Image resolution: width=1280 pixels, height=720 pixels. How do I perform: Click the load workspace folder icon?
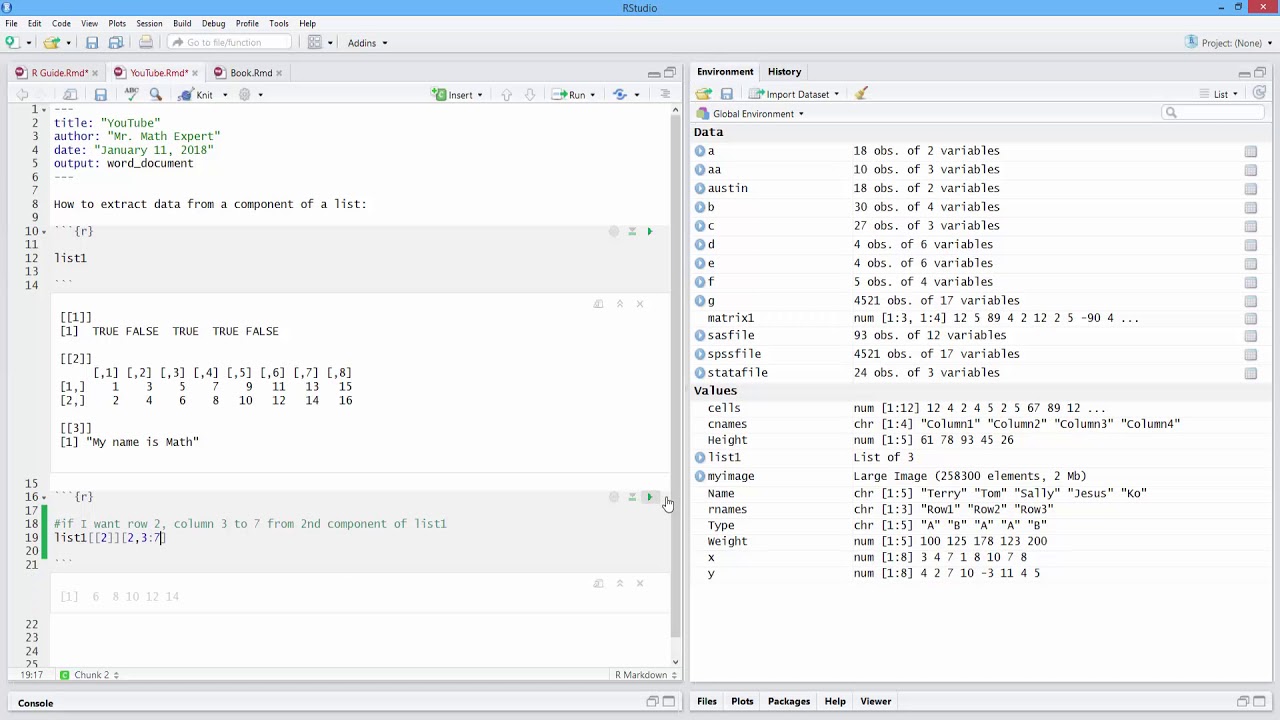coord(704,94)
